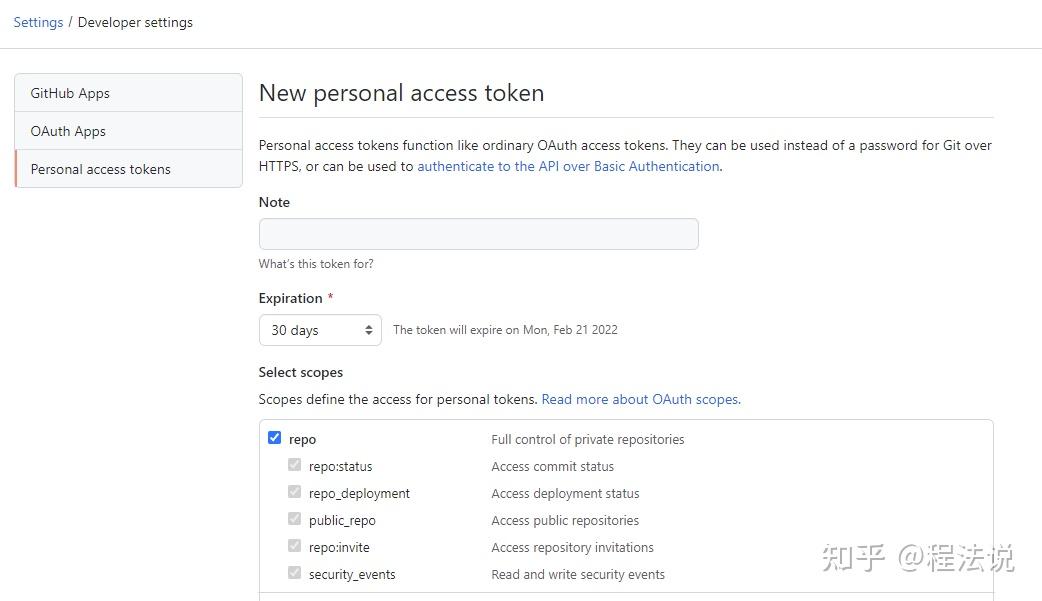Toggle the public_repo checkbox
The image size is (1042, 601).
click(294, 519)
